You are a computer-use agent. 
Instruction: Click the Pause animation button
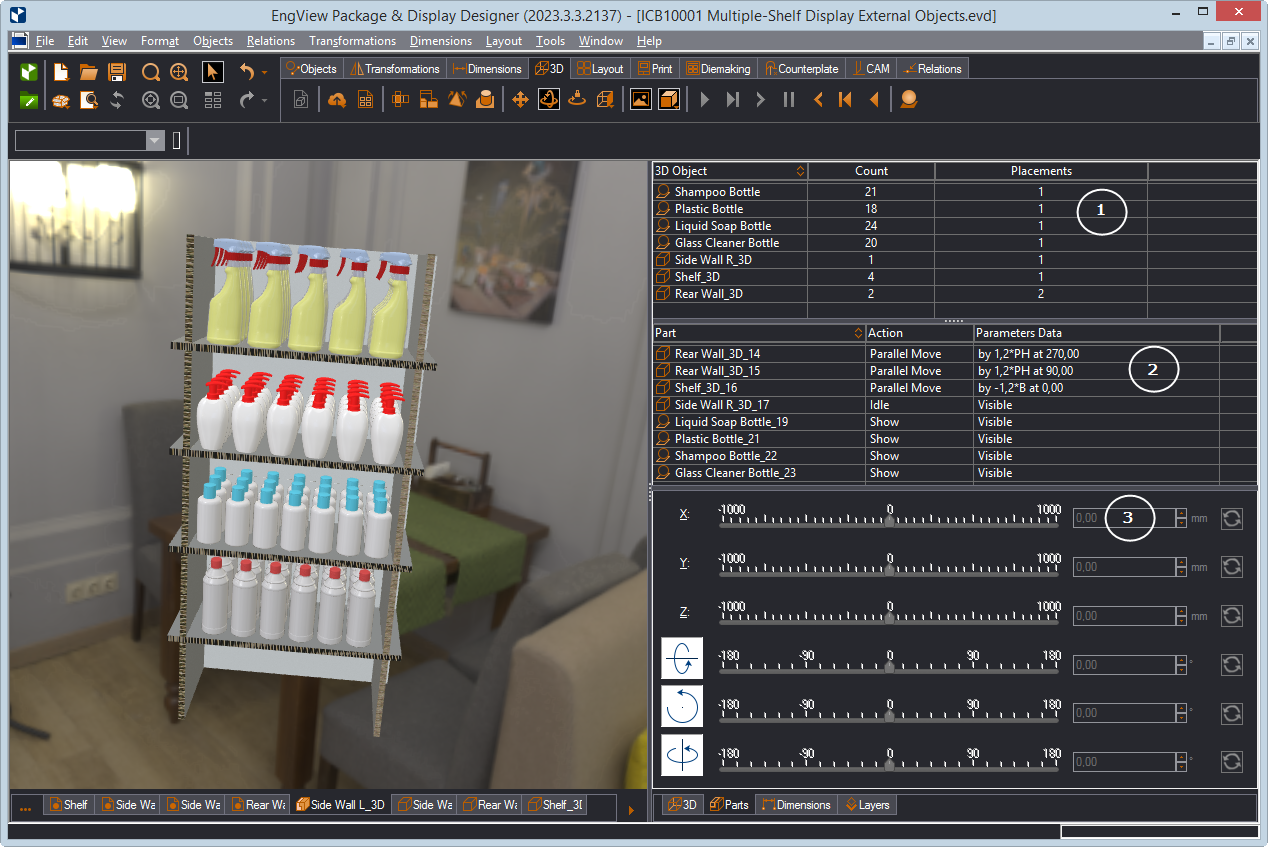click(x=789, y=100)
